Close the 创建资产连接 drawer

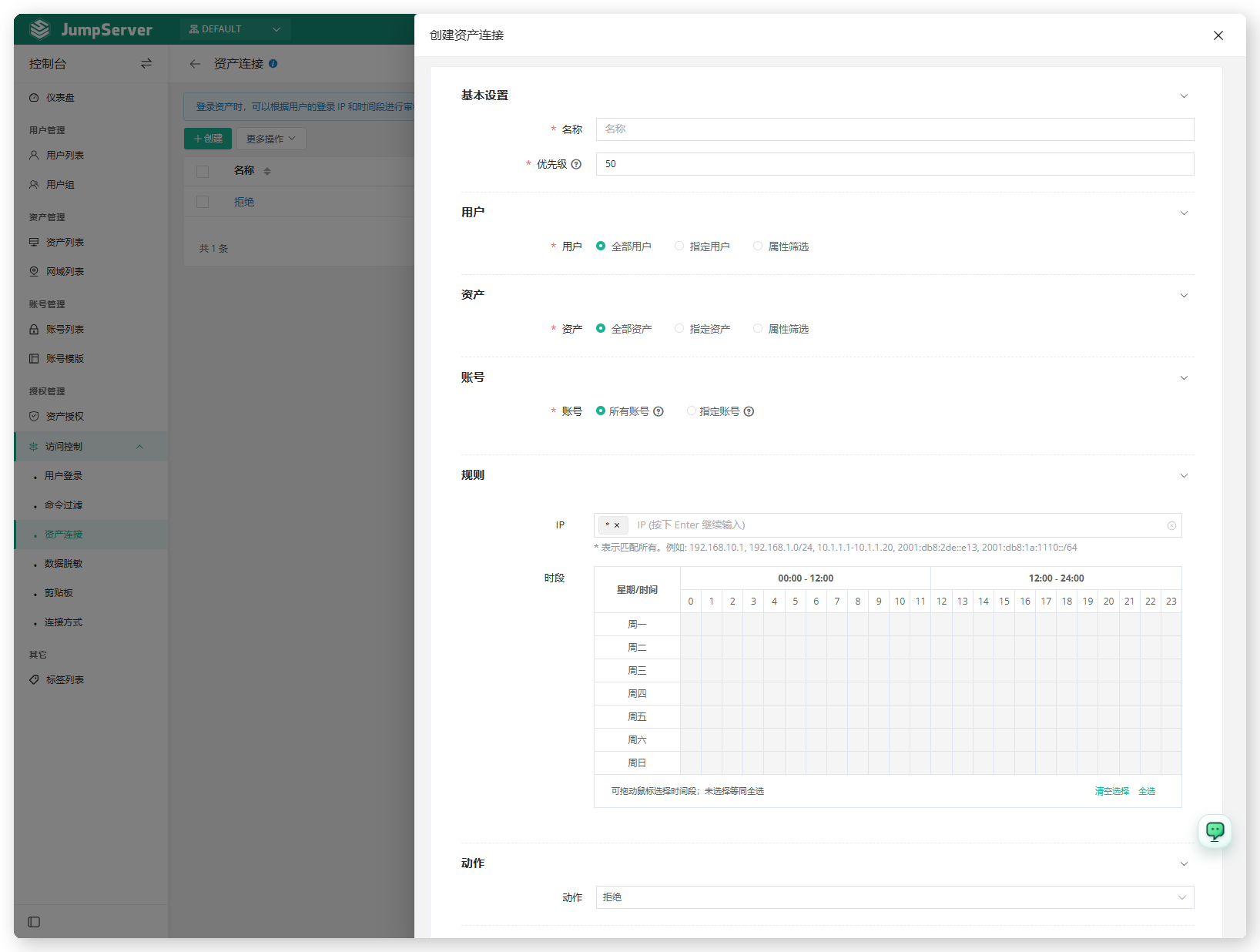tap(1218, 35)
